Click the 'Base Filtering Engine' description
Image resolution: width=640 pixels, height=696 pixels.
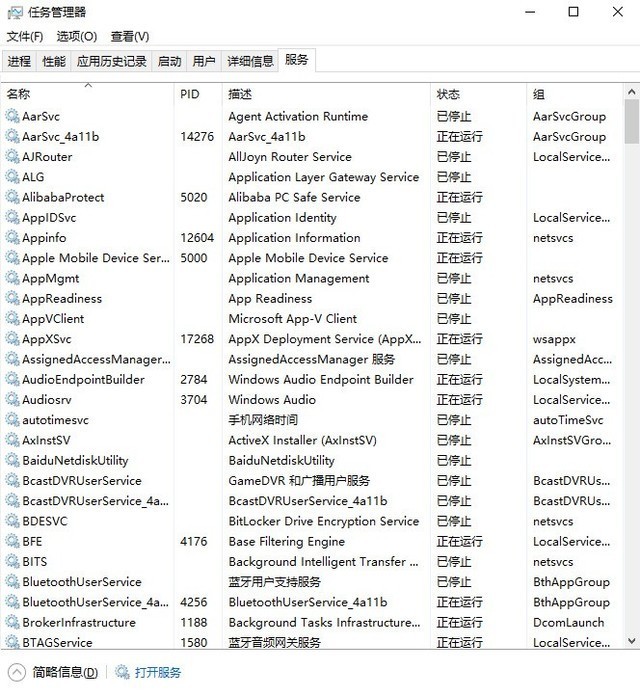(x=286, y=542)
